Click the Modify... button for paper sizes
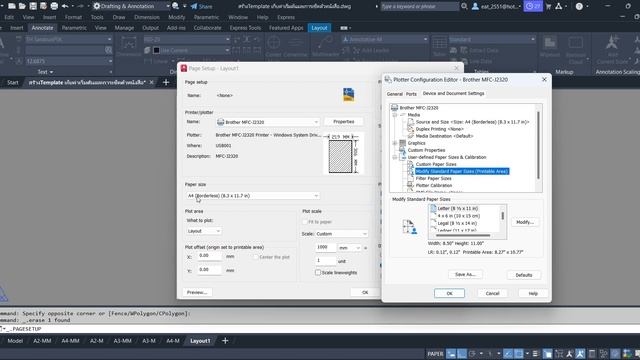The height and width of the screenshot is (360, 640). [x=525, y=222]
